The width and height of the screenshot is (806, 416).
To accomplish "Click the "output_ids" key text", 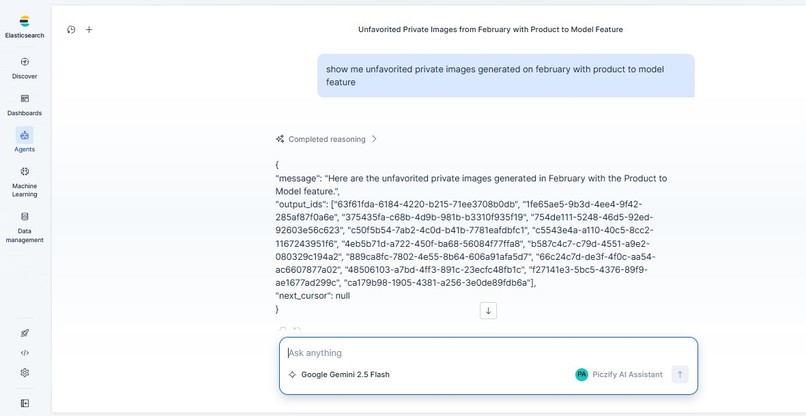I will (x=299, y=204).
